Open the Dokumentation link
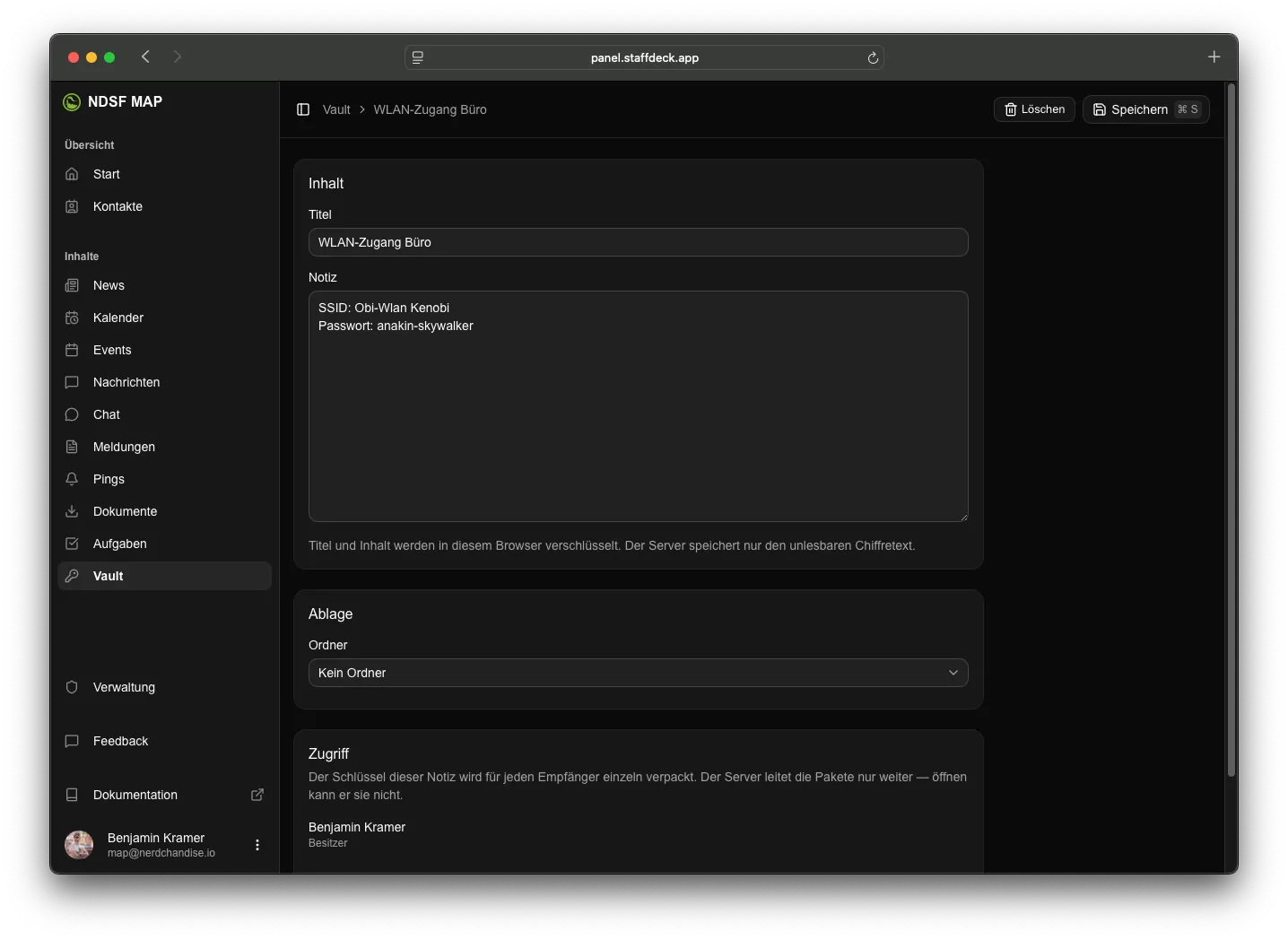 164,795
